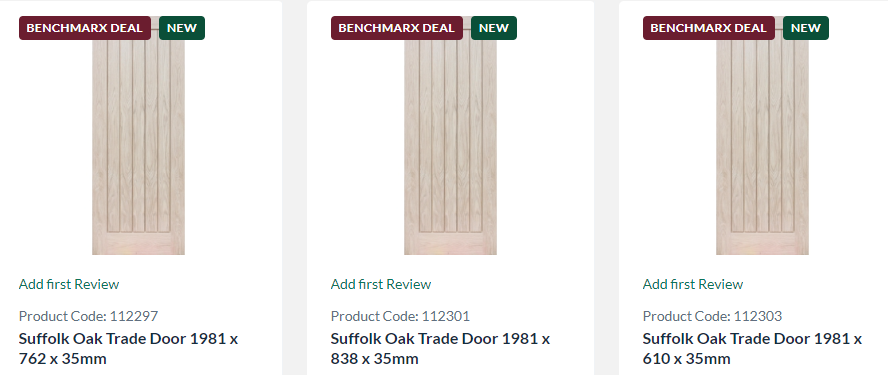This screenshot has height=375, width=888.
Task: Click the Product Code: 112303 text
Action: [x=712, y=316]
